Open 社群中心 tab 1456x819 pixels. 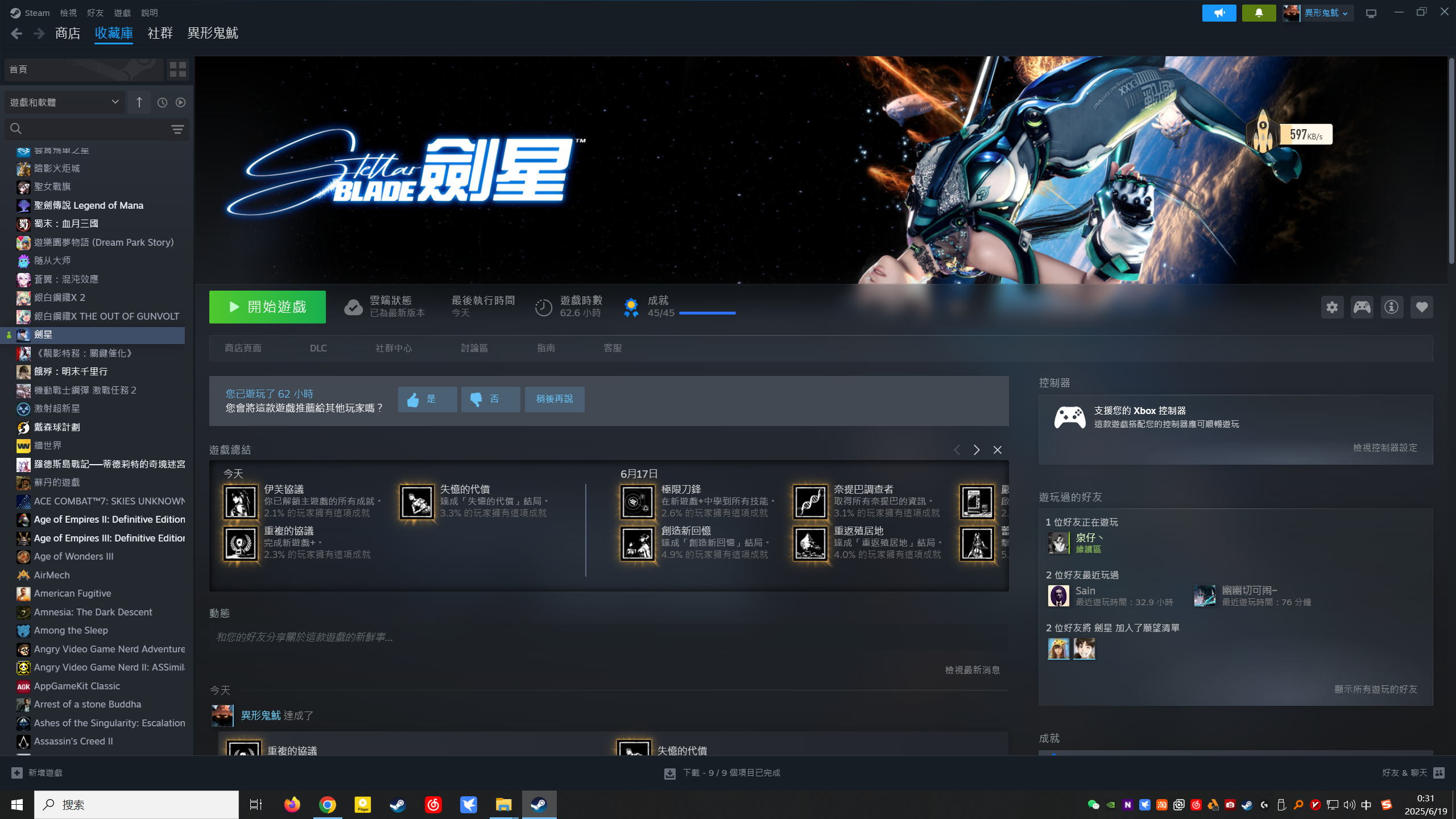coord(394,348)
